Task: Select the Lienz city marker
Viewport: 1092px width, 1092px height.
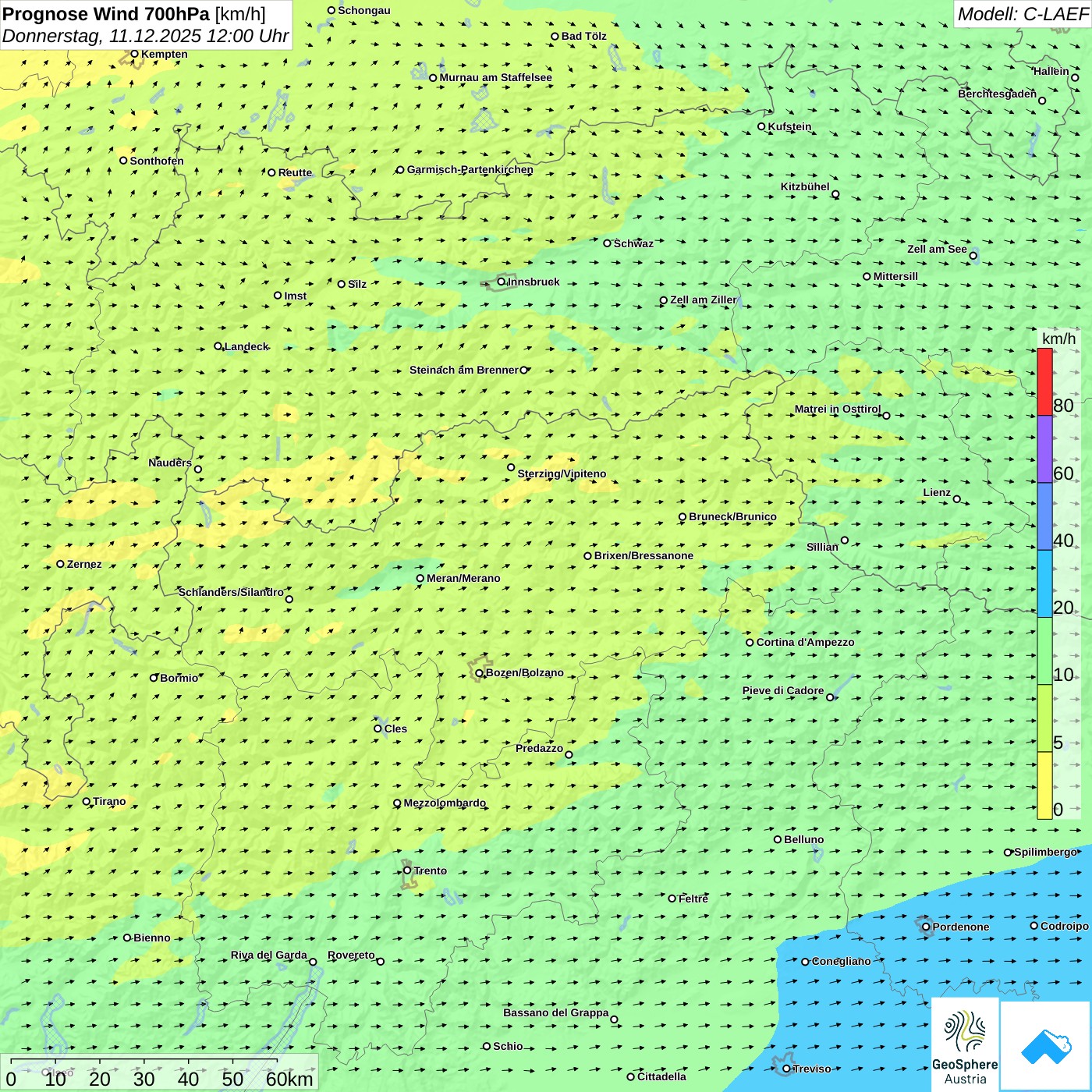Action: [x=957, y=499]
